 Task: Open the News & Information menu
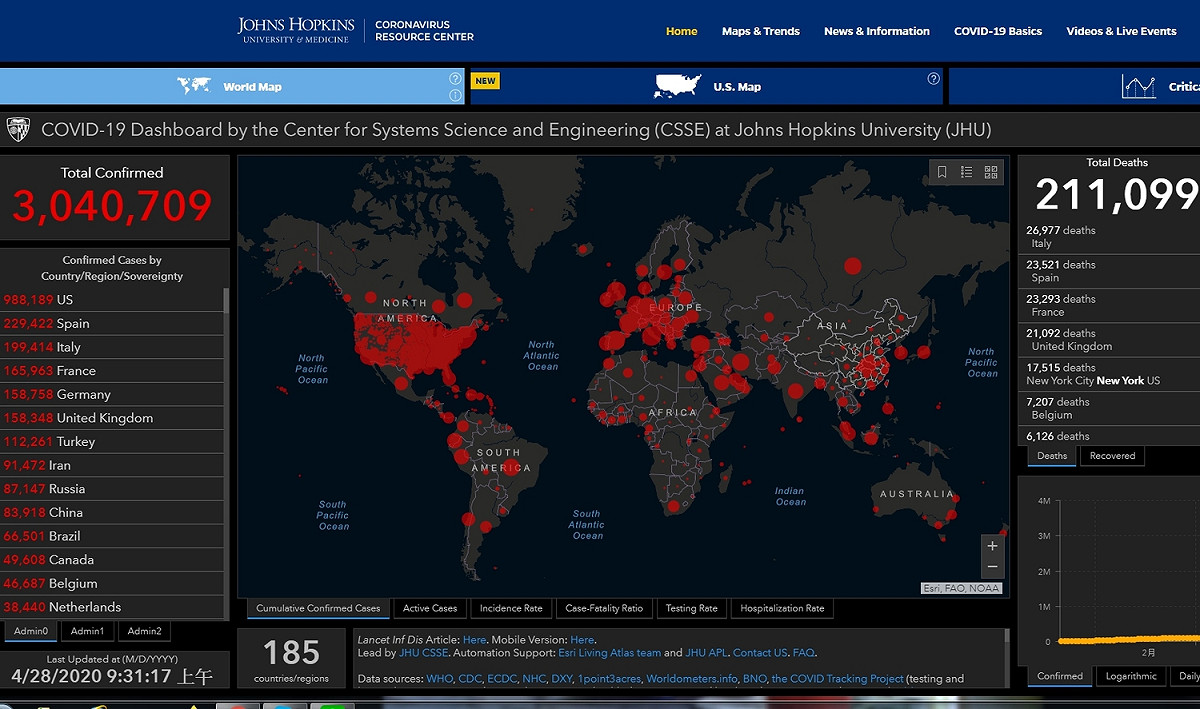click(x=877, y=31)
